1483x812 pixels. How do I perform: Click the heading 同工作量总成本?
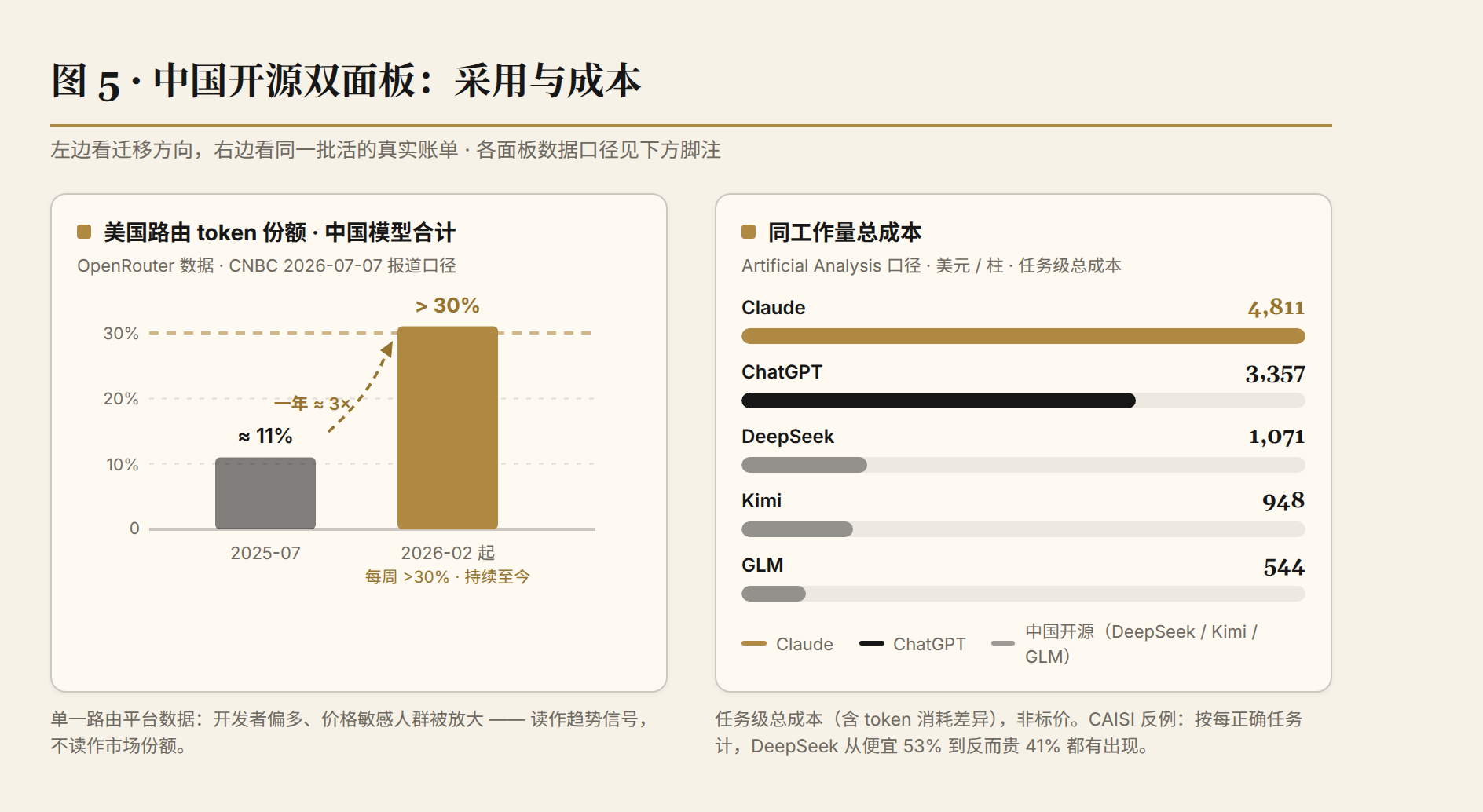click(845, 232)
